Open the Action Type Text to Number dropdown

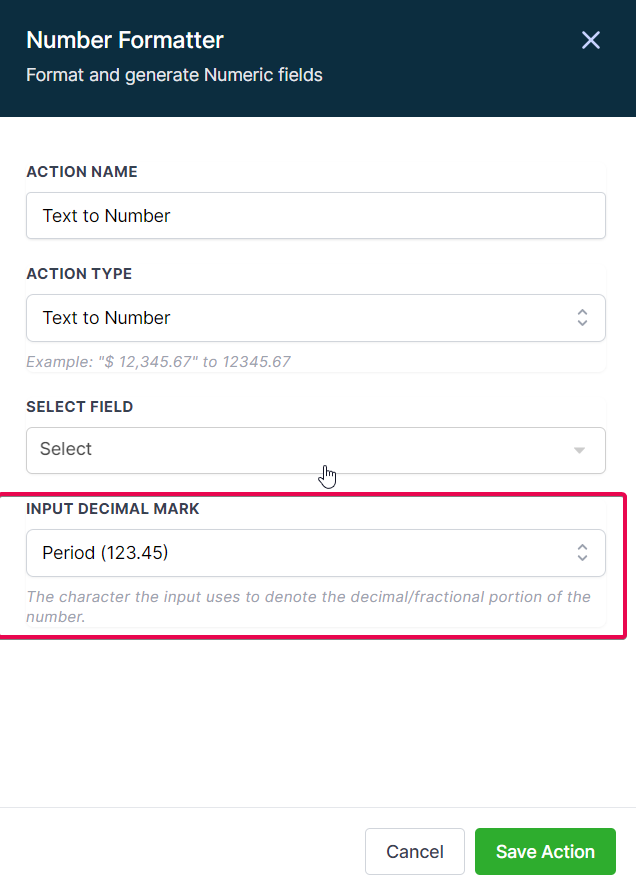click(x=316, y=318)
